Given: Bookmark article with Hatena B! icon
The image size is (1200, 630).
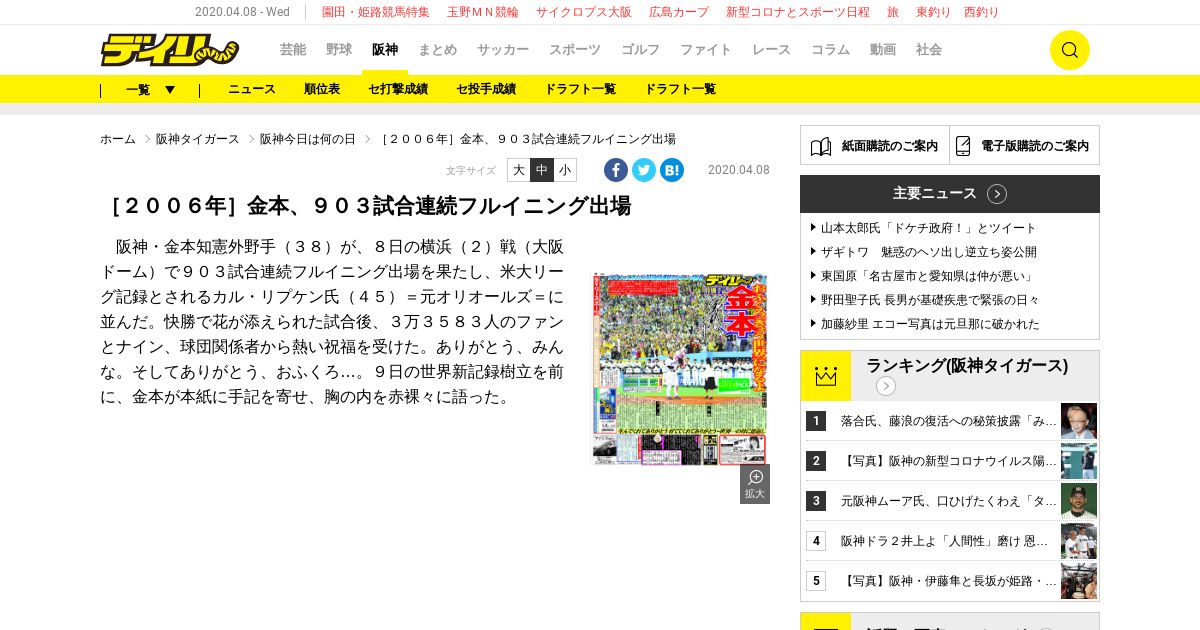Looking at the screenshot, I should [672, 170].
